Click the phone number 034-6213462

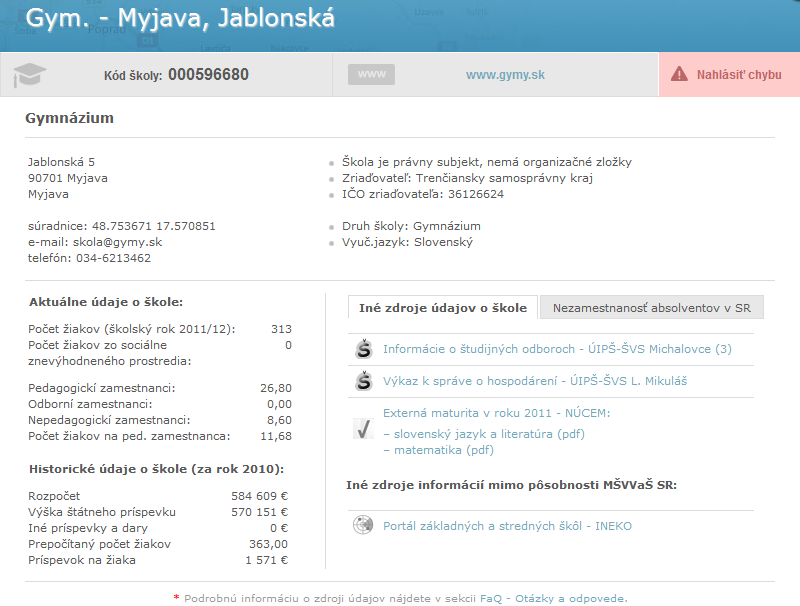[x=113, y=258]
